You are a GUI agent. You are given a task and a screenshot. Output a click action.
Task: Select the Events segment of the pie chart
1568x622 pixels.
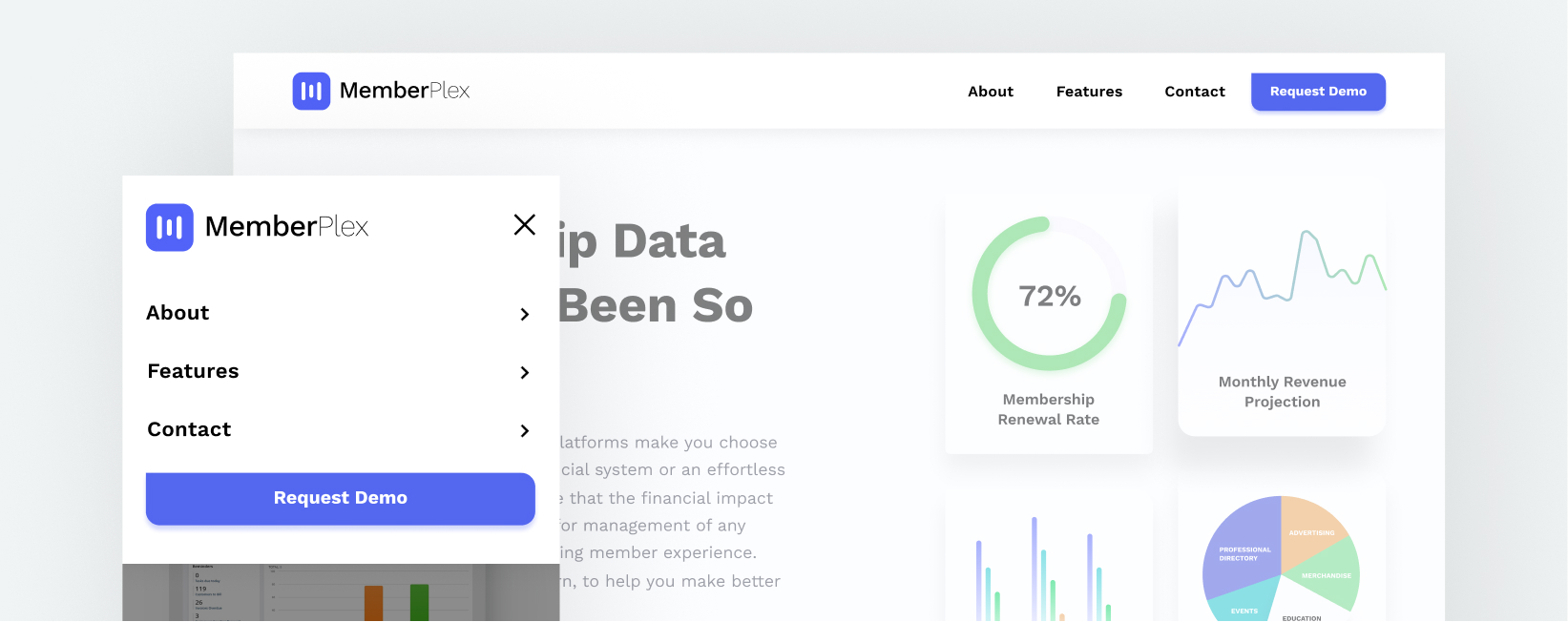[1244, 611]
